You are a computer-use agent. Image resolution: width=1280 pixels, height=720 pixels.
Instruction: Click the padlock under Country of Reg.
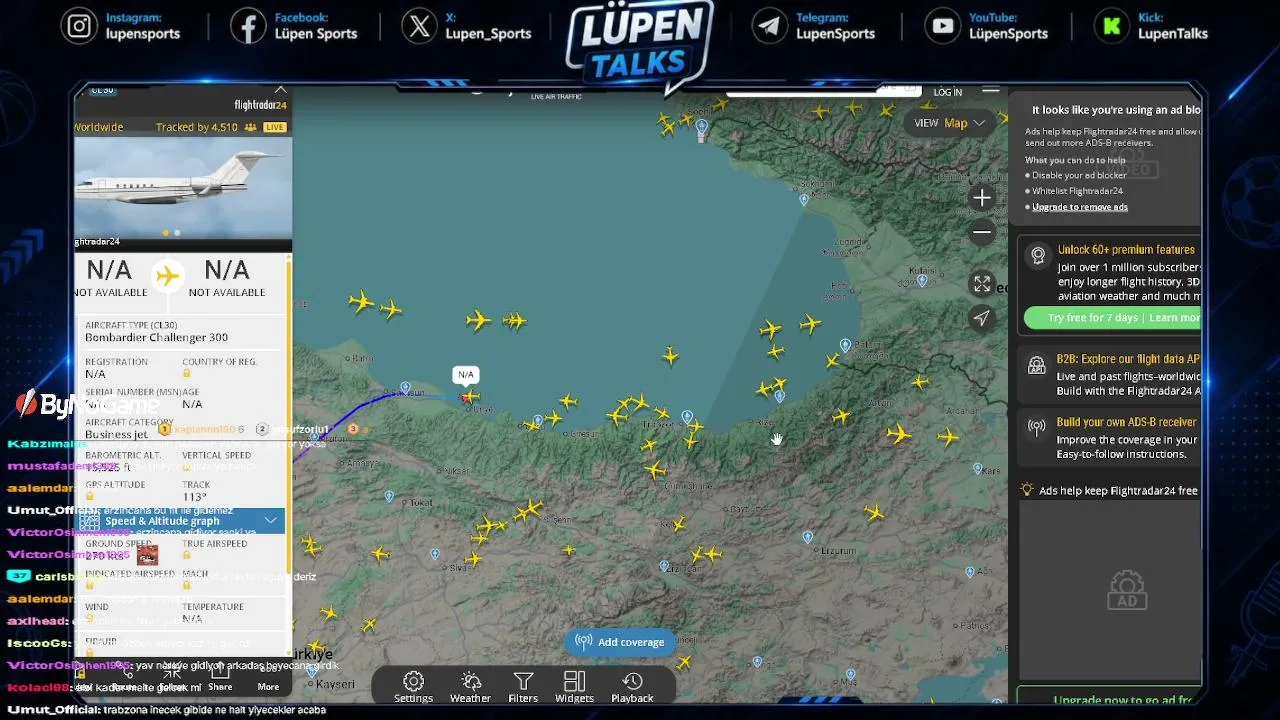[186, 374]
